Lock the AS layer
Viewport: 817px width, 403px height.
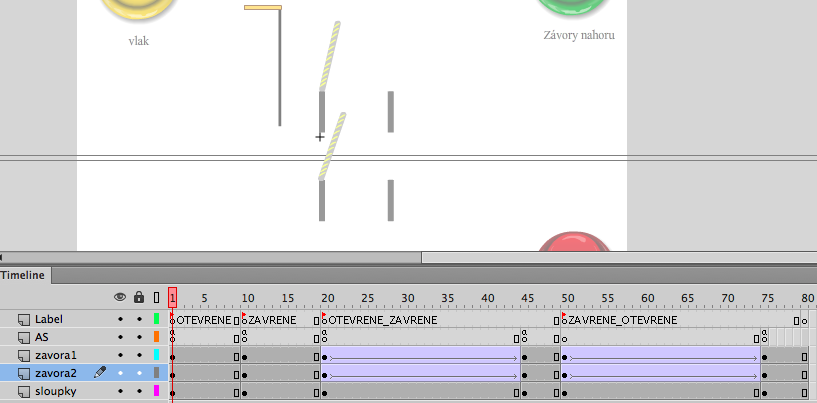(139, 337)
